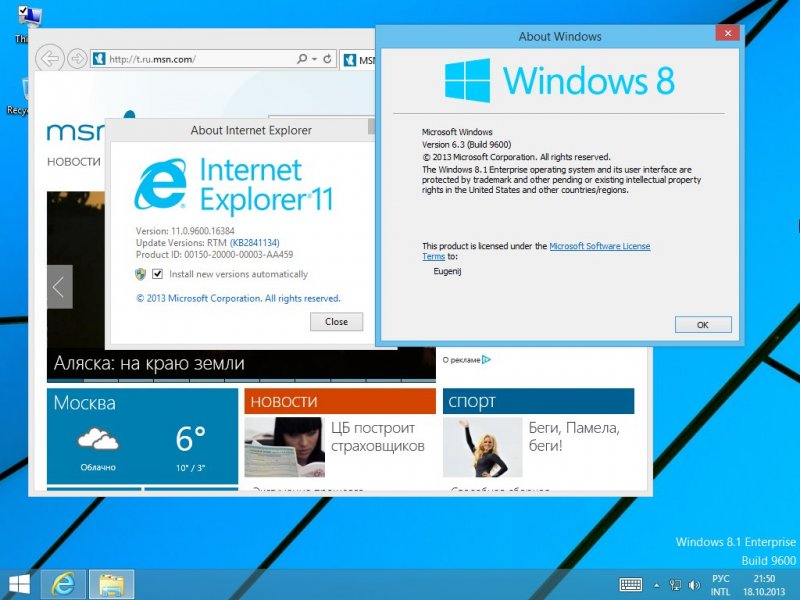Screen dimensions: 800x600
Task: Click the news thumbnail of woman reading
Action: [x=284, y=447]
